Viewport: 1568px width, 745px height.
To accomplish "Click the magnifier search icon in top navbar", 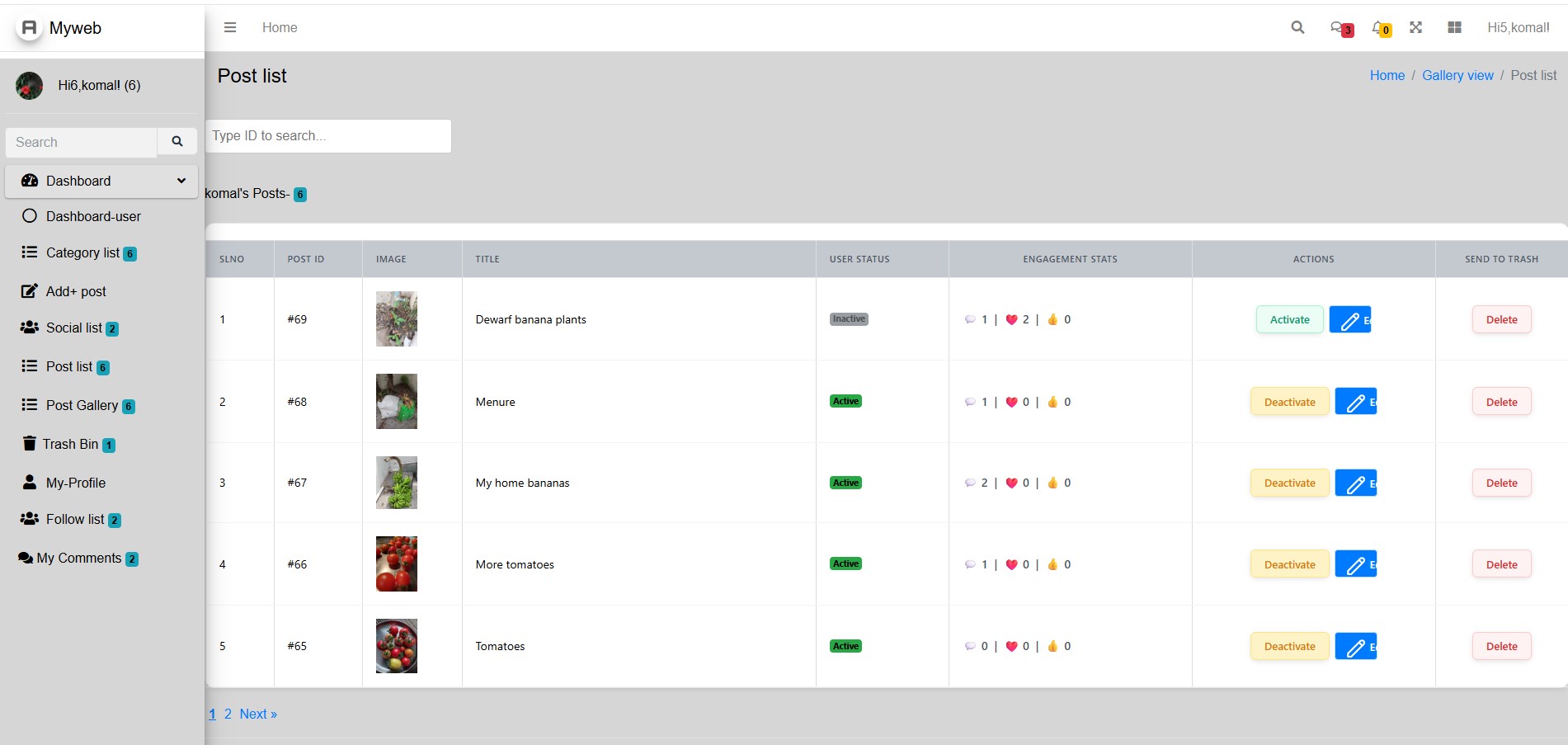I will point(1297,27).
